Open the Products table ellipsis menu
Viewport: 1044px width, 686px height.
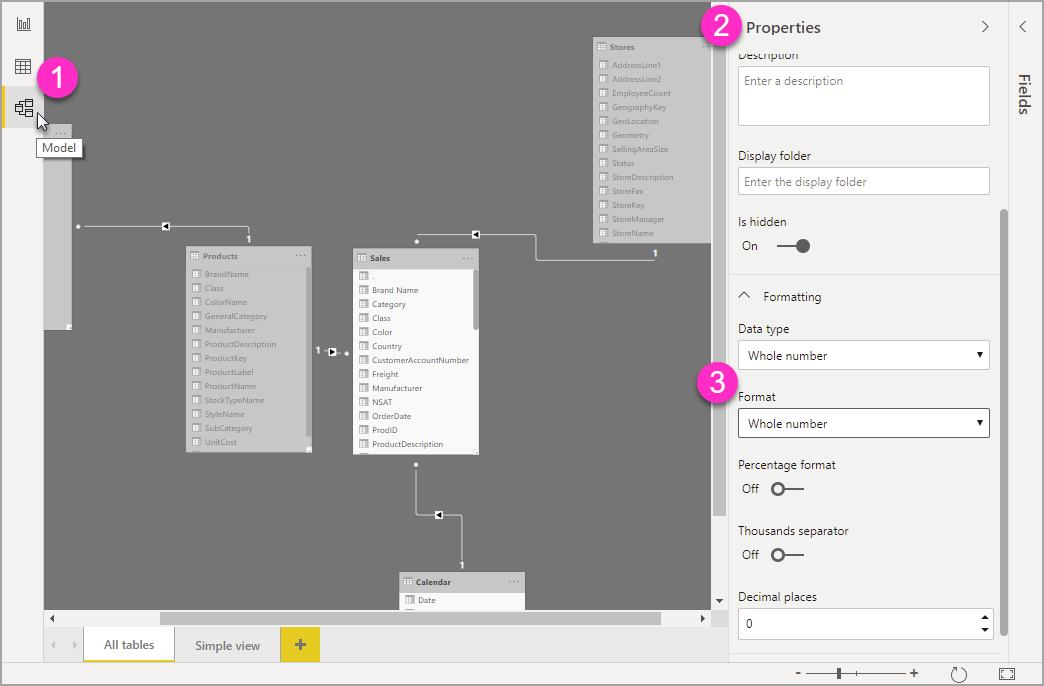[300, 255]
